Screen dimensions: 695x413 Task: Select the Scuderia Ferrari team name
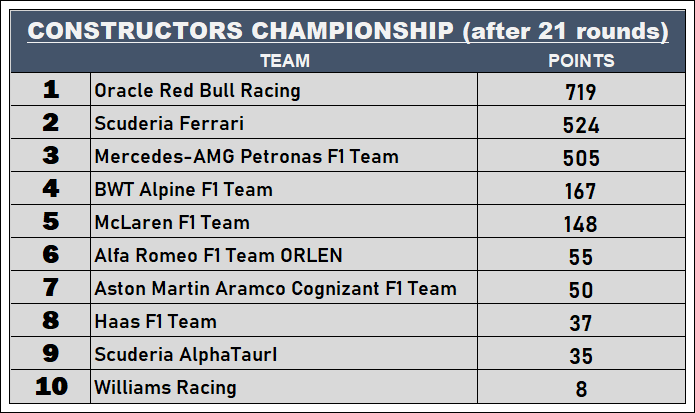(x=169, y=124)
